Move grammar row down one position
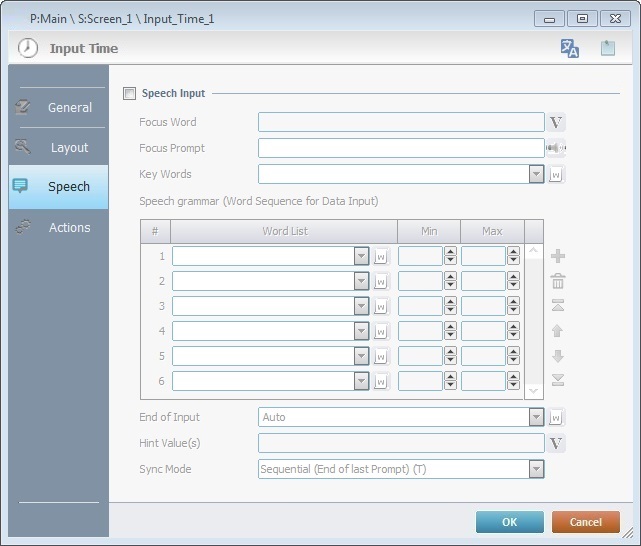 point(558,355)
